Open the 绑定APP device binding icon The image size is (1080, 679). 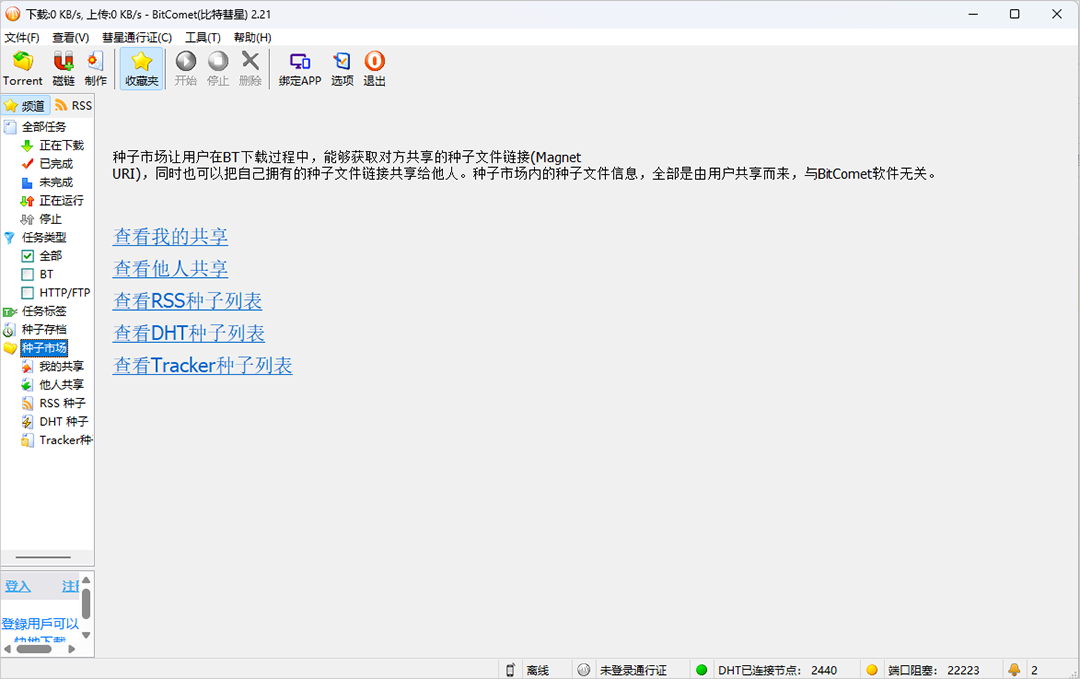tap(300, 68)
